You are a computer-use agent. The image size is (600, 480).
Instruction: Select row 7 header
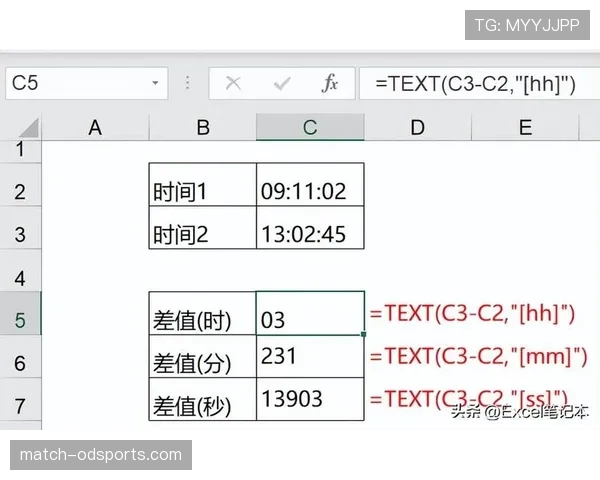pos(20,400)
